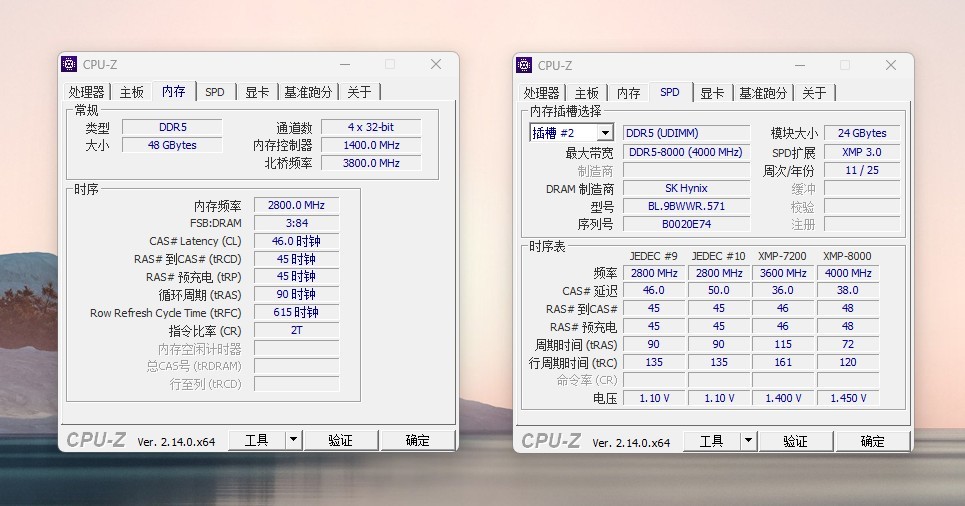This screenshot has height=506, width=965.
Task: Click BL.9BWWR.571 part number value
Action: [x=686, y=206]
